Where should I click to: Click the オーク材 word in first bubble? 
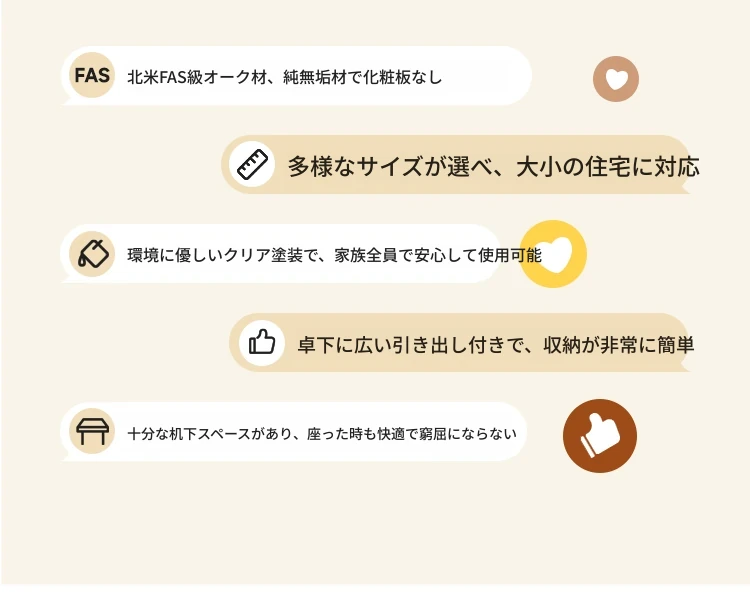(235, 77)
